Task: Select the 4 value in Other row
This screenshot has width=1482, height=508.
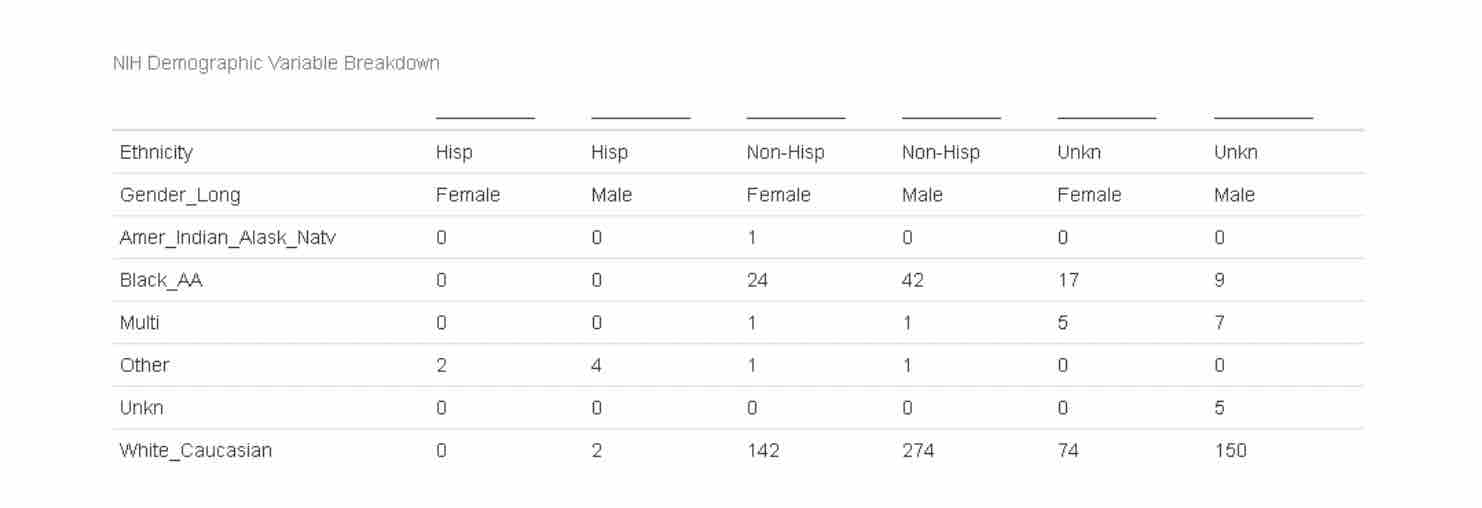Action: pyautogui.click(x=596, y=366)
